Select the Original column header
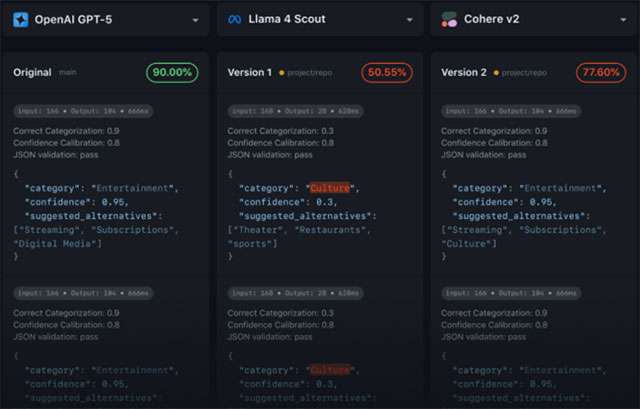Image resolution: width=640 pixels, height=409 pixels. (x=32, y=73)
